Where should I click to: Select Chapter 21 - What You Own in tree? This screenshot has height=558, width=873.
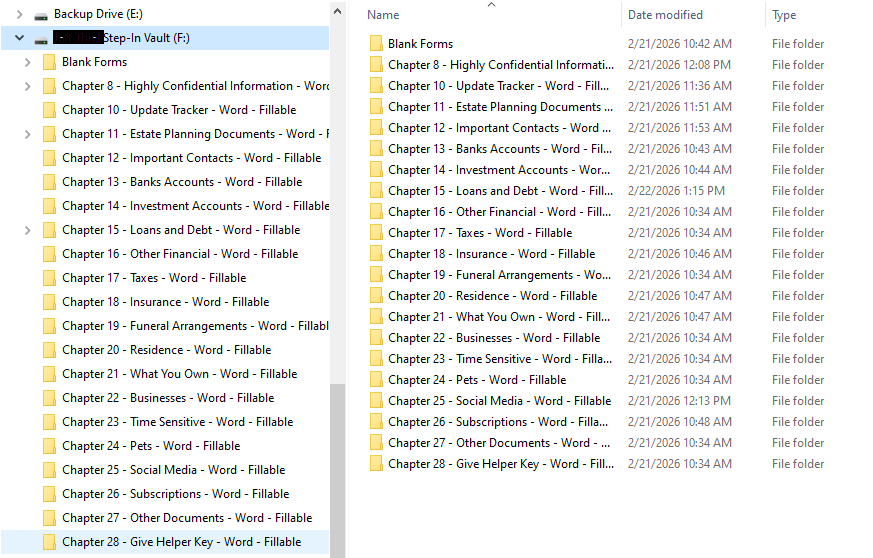pyautogui.click(x=180, y=373)
